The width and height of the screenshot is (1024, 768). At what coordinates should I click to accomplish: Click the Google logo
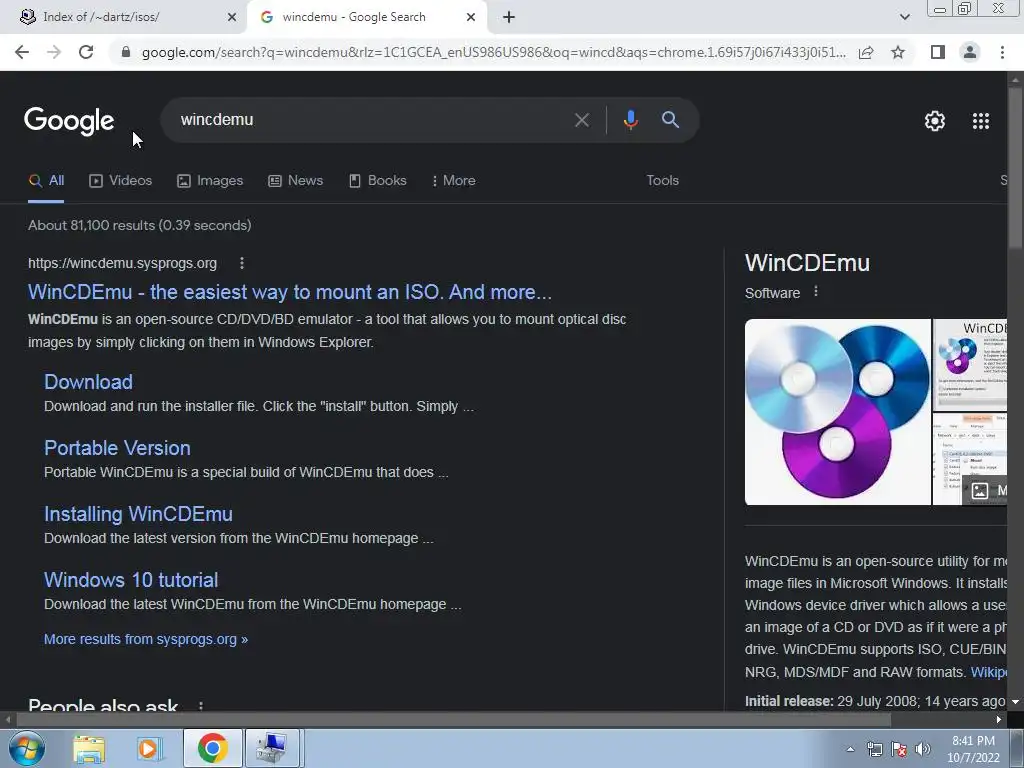69,121
